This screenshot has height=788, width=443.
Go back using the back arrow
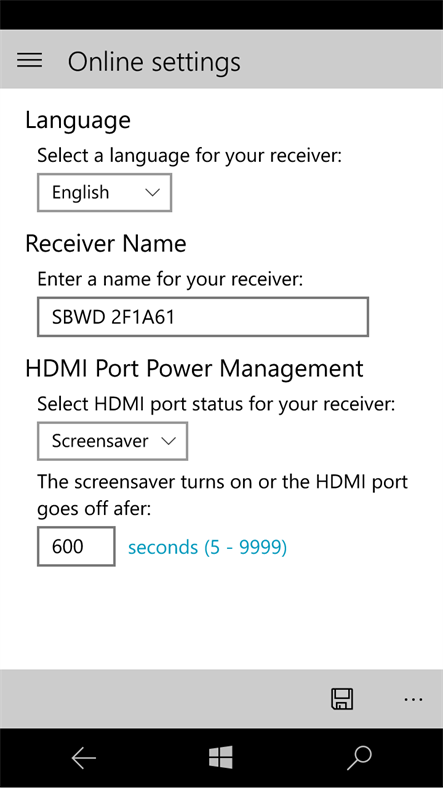[x=83, y=758]
